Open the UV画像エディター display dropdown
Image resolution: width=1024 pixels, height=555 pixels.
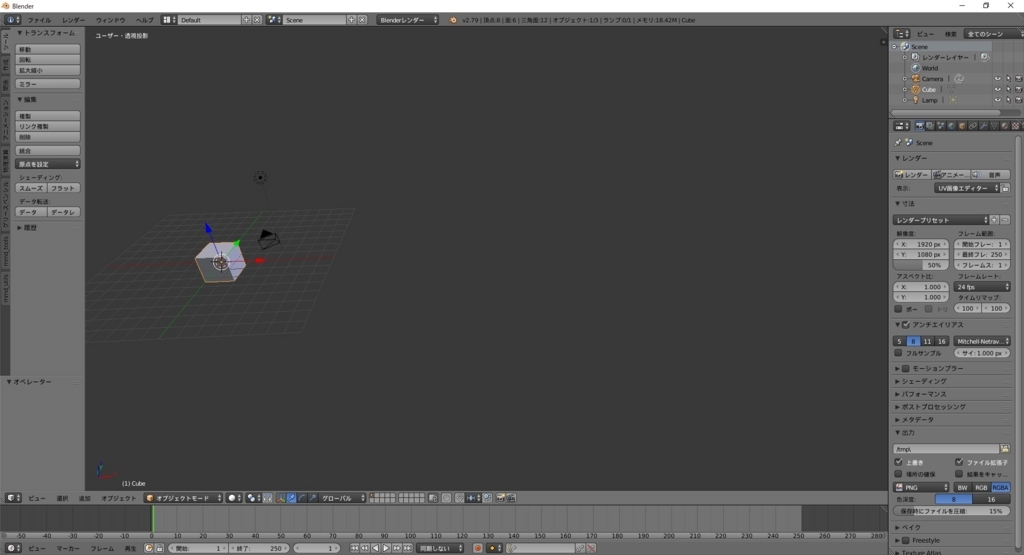pyautogui.click(x=967, y=188)
